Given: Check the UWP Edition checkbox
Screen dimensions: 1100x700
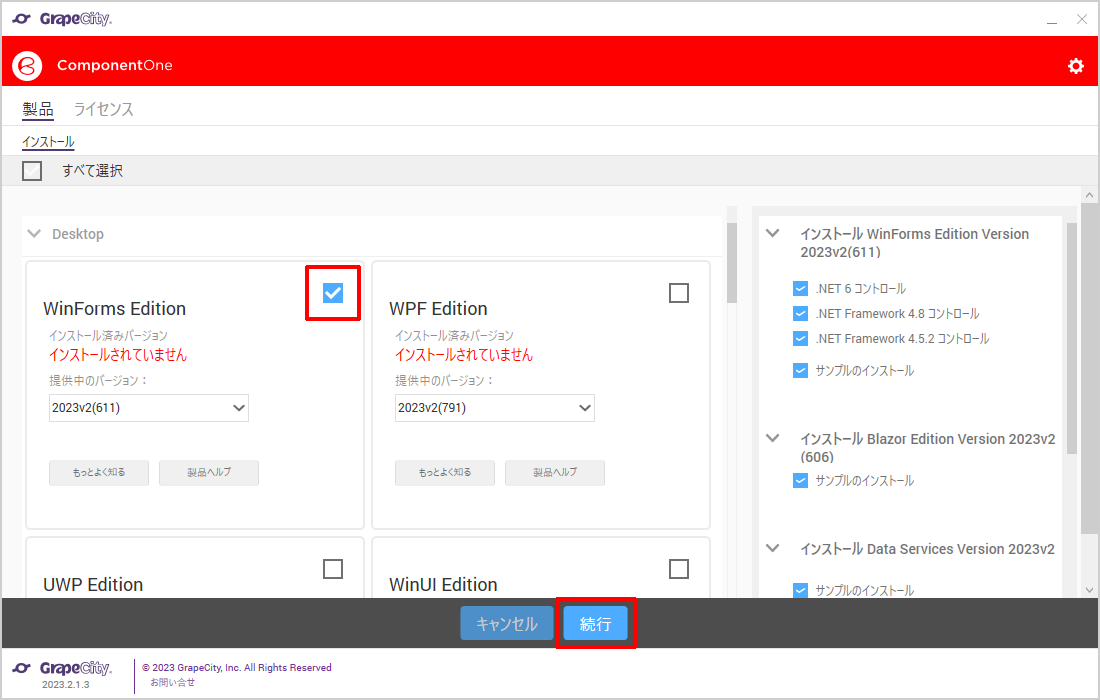Looking at the screenshot, I should tap(333, 568).
